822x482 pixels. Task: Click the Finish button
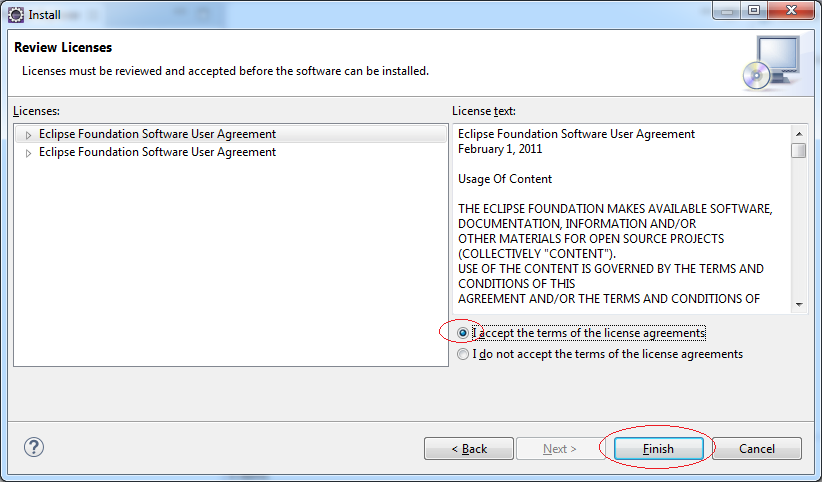coord(658,449)
